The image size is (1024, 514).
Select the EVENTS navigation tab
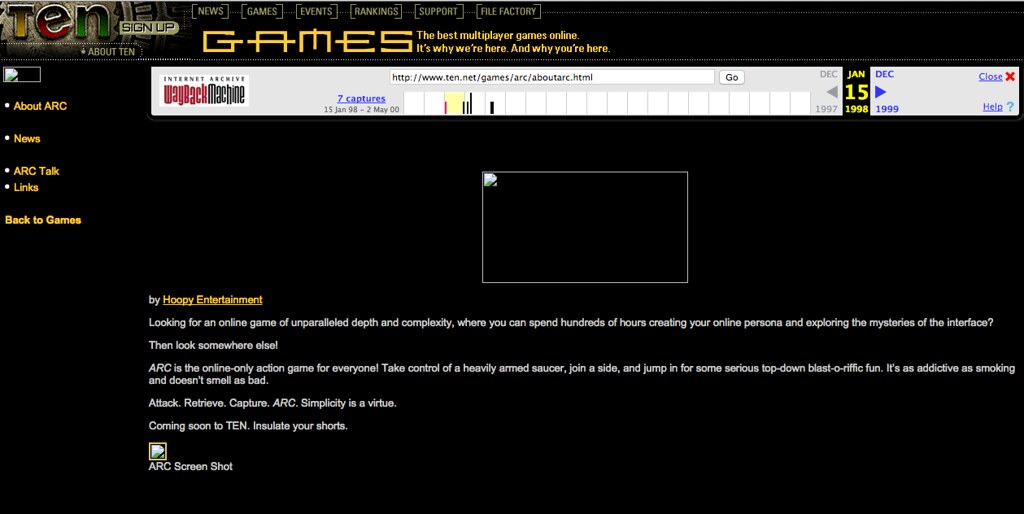tap(316, 12)
